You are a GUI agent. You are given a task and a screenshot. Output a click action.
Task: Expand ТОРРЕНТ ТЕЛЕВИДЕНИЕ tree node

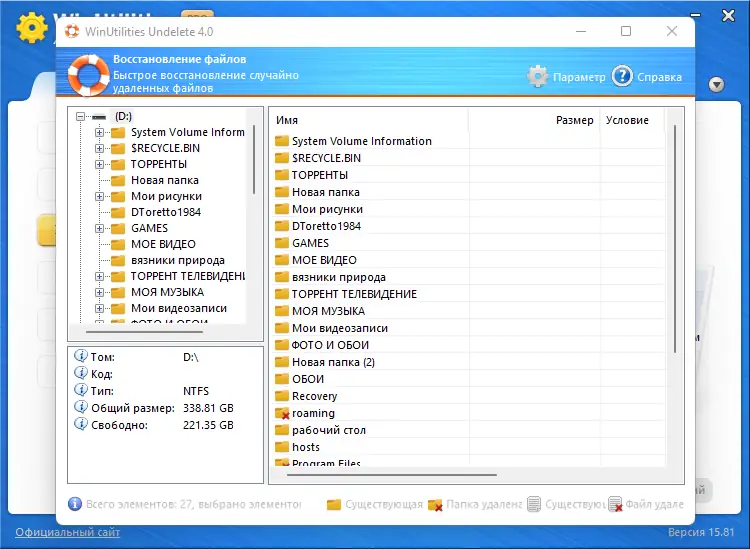(99, 276)
